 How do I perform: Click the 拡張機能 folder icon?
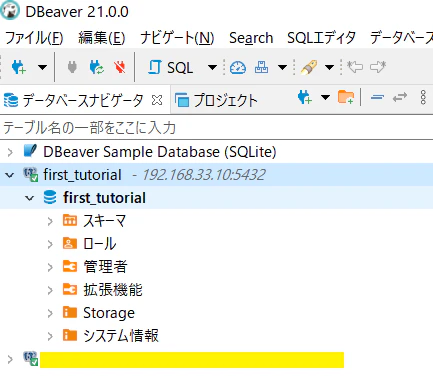click(70, 289)
